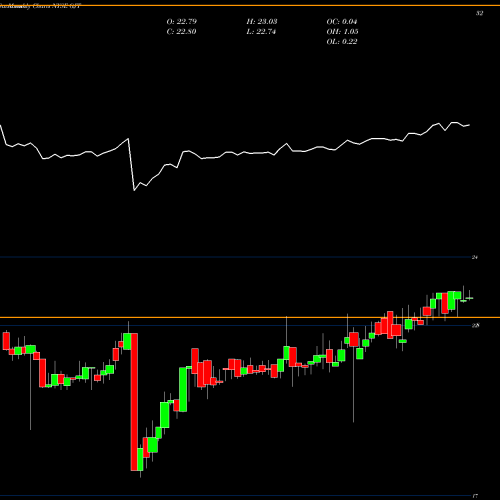Click the tallest red crash candlestick
The height and width of the screenshot is (500, 500).
coord(134,402)
